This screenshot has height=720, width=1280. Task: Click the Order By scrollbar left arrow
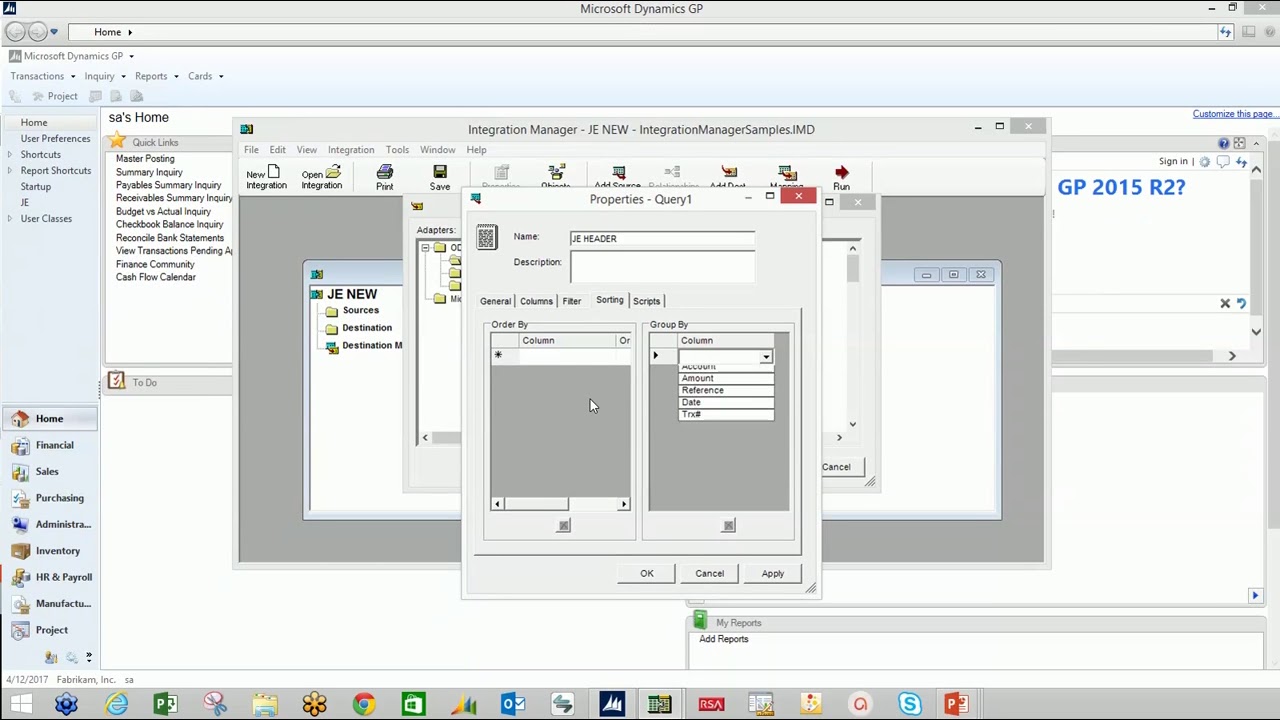pos(497,504)
